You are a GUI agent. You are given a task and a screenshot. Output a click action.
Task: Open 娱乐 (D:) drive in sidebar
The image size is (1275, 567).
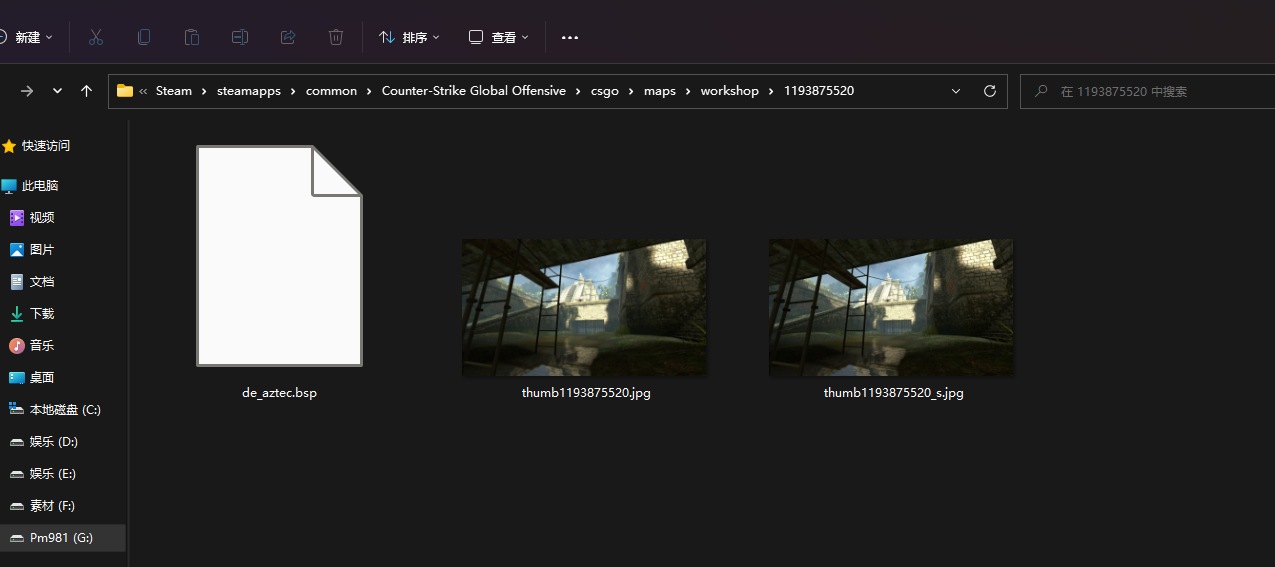[54, 442]
